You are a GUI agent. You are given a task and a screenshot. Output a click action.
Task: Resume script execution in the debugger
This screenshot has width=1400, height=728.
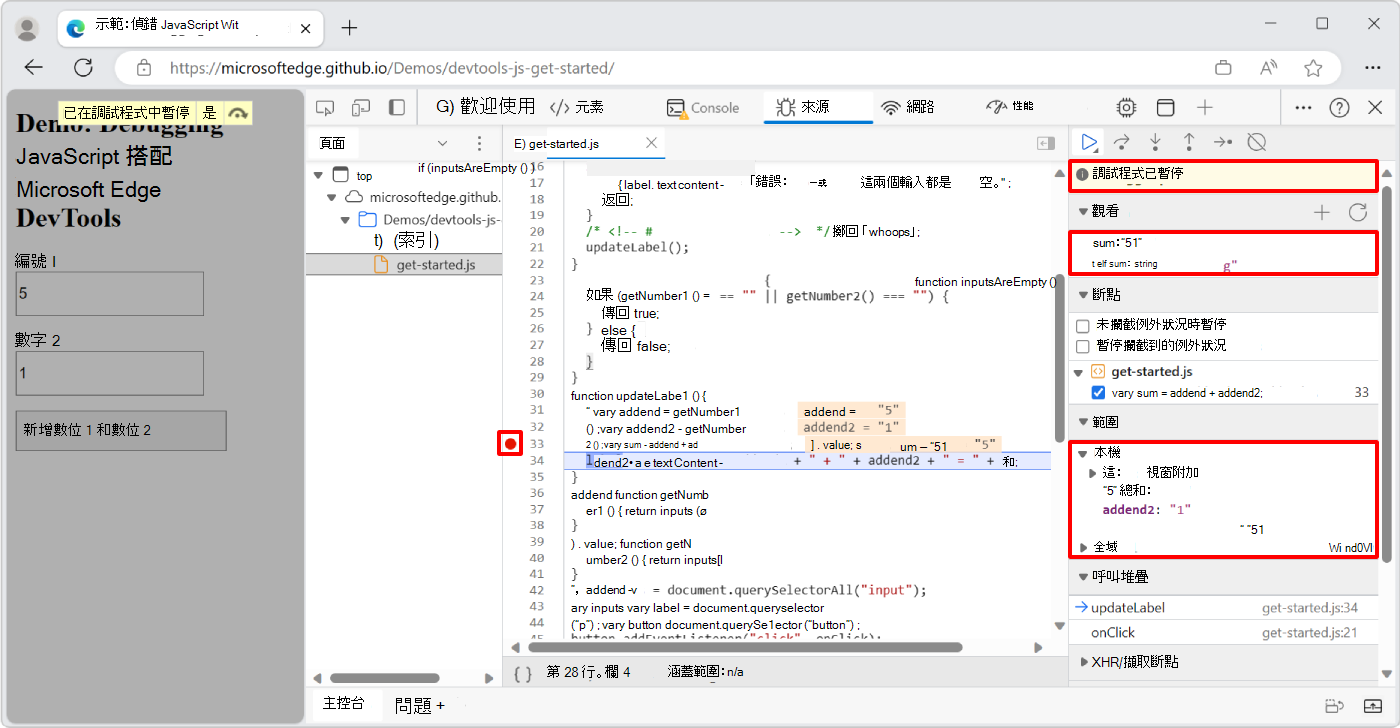point(1089,142)
